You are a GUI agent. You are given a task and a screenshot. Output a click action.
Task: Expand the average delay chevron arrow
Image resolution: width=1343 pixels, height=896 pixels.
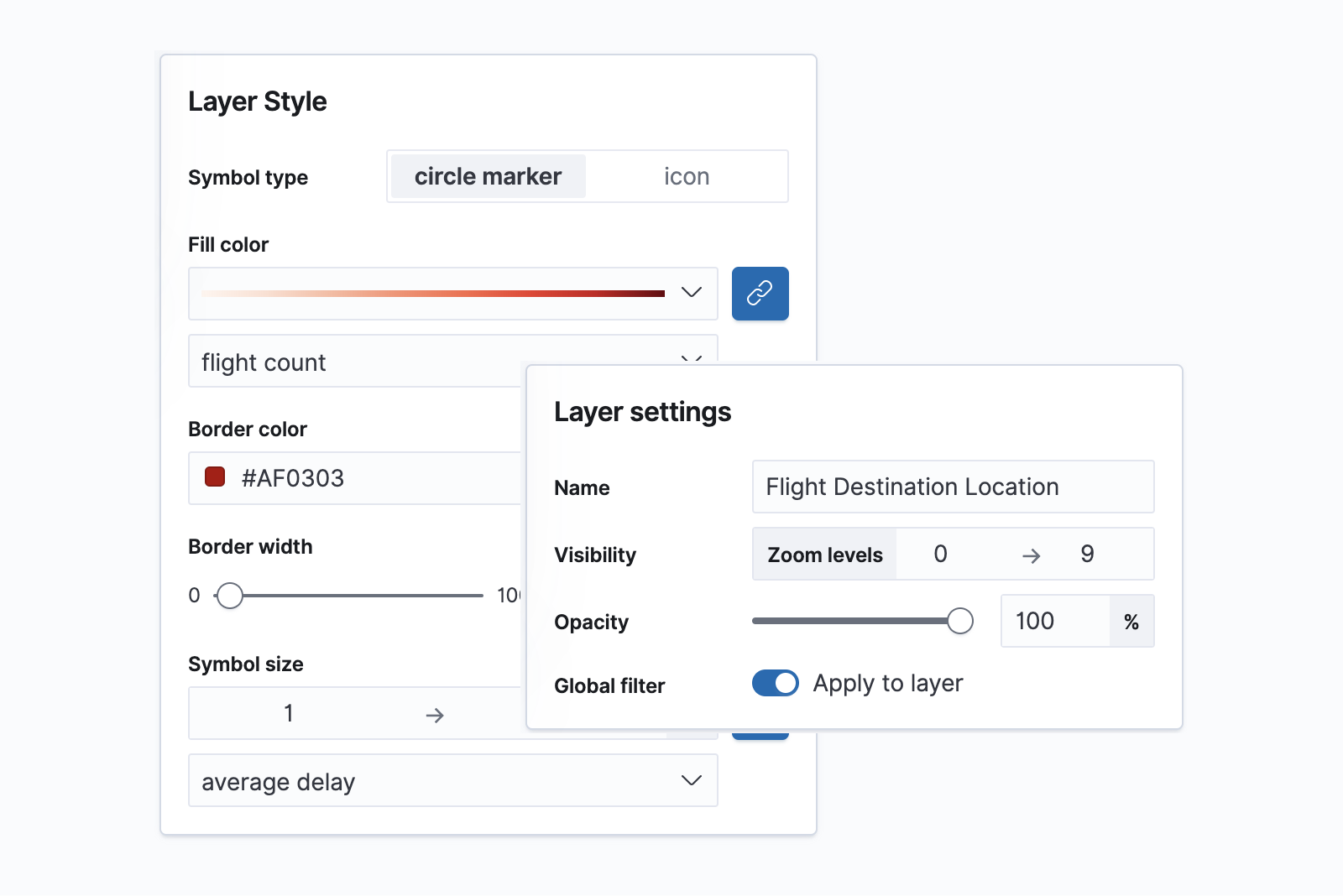[x=692, y=780]
